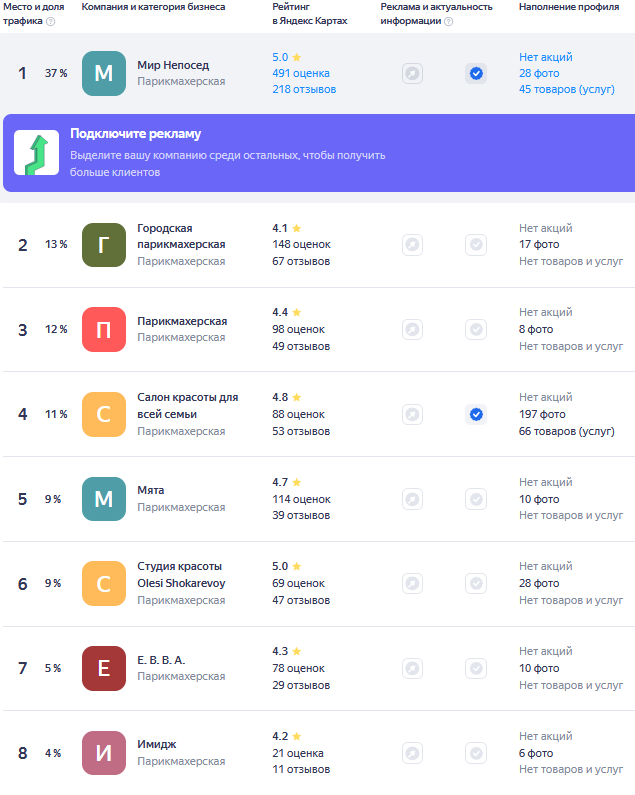Viewport: 635px width, 795px height.
Task: Select company name 'Е. В. В. А.'
Action: click(161, 660)
